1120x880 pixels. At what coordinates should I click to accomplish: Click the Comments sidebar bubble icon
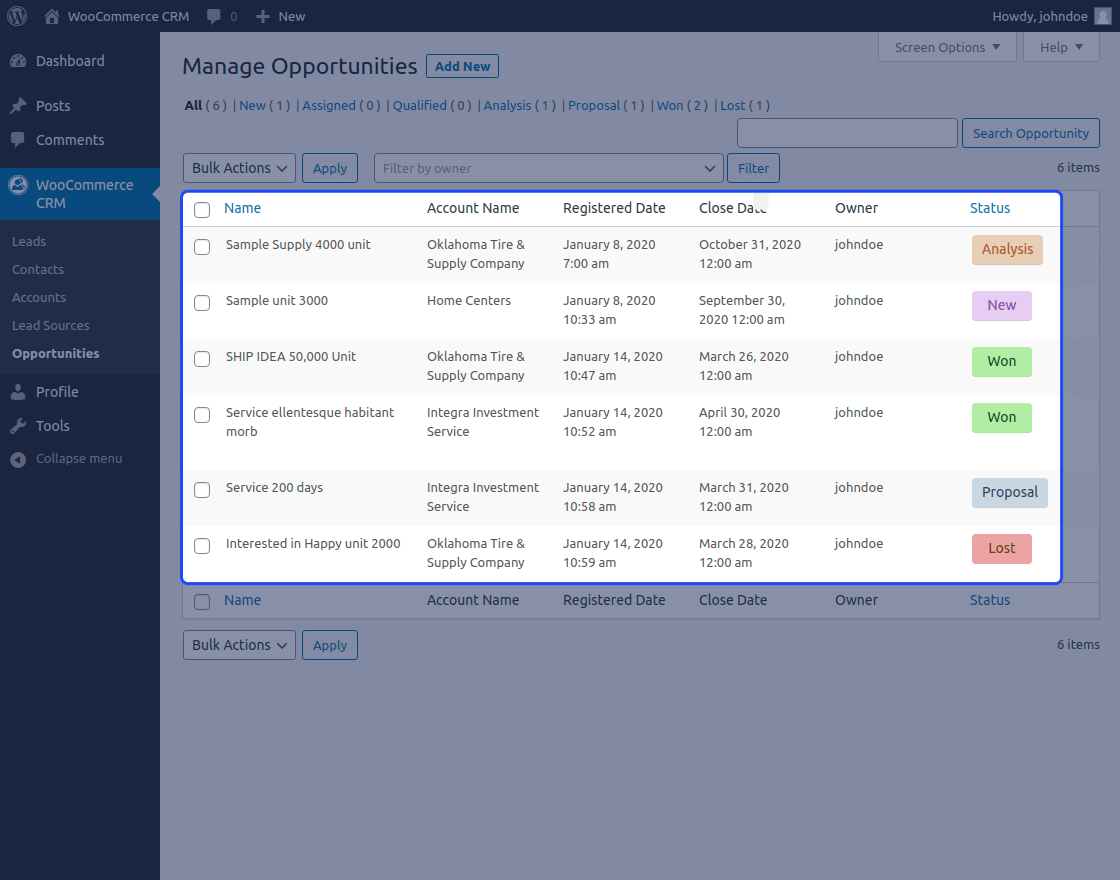pos(18,140)
